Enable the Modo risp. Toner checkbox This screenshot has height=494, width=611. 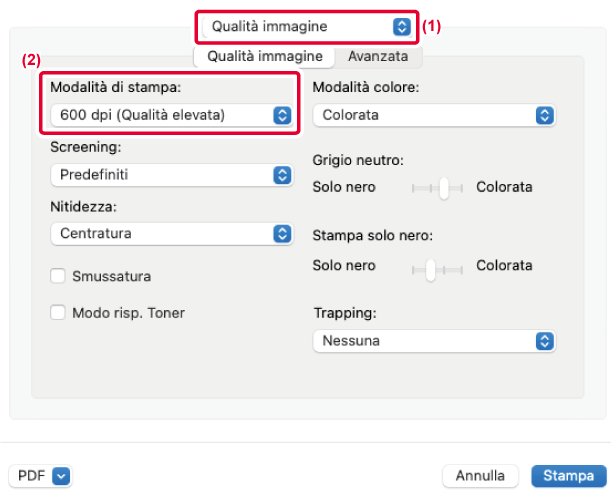tap(58, 312)
